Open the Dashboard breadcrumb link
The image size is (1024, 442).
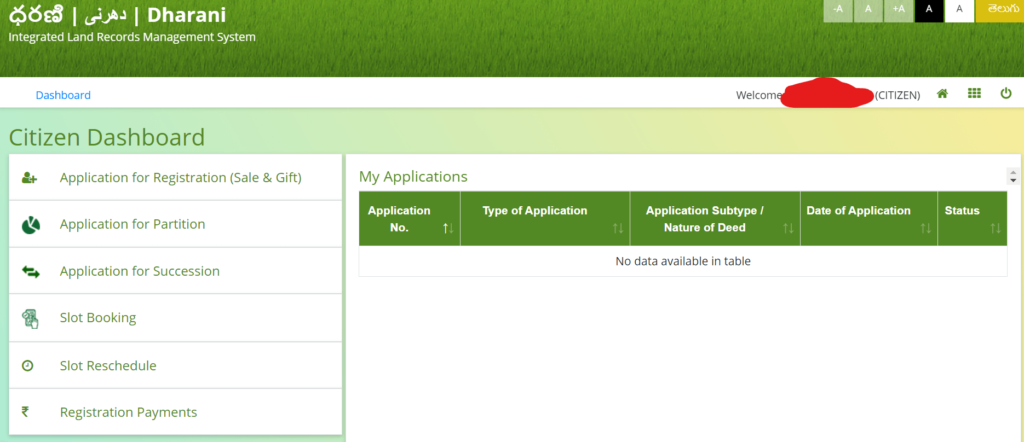point(63,95)
